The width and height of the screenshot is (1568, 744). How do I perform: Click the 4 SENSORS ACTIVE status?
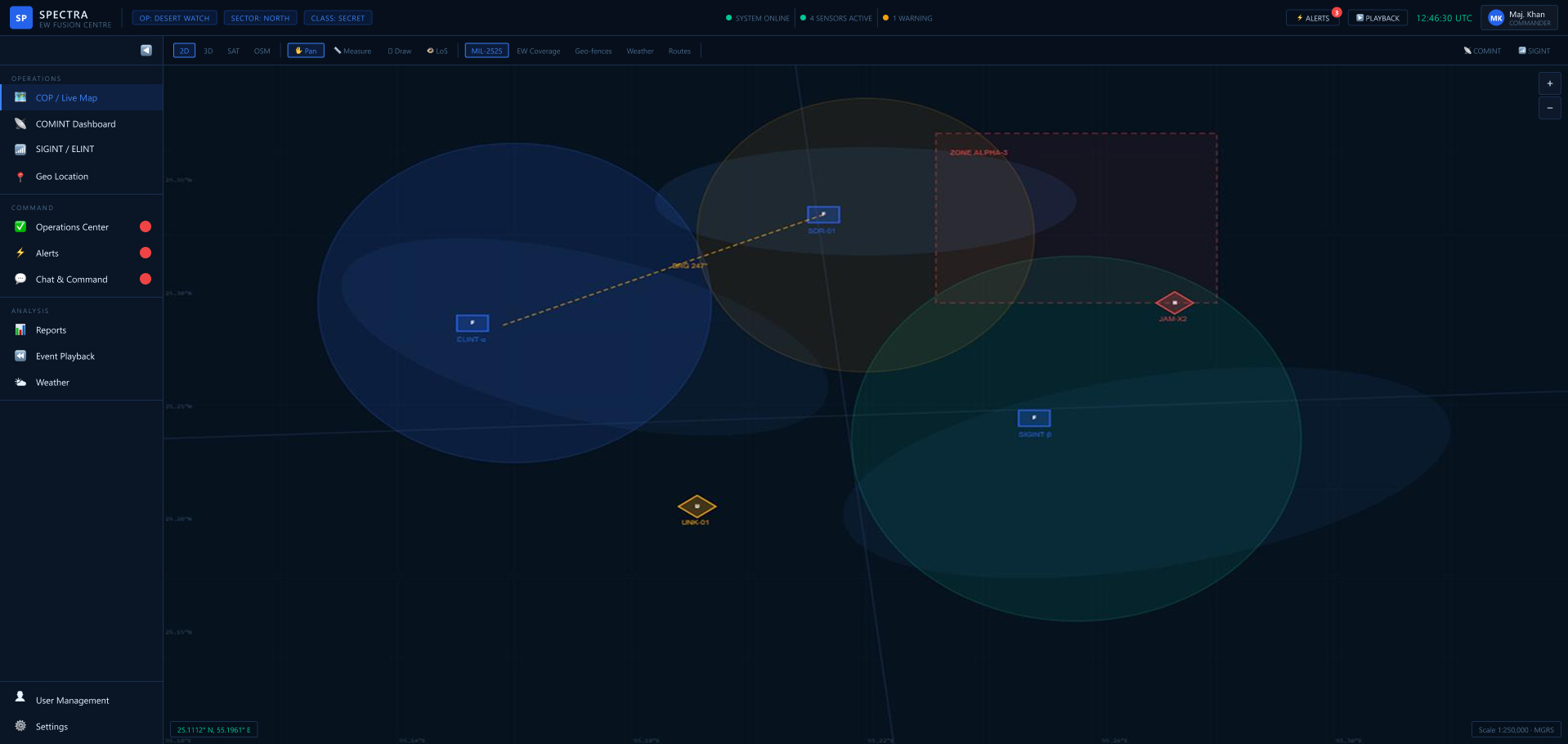pyautogui.click(x=836, y=18)
